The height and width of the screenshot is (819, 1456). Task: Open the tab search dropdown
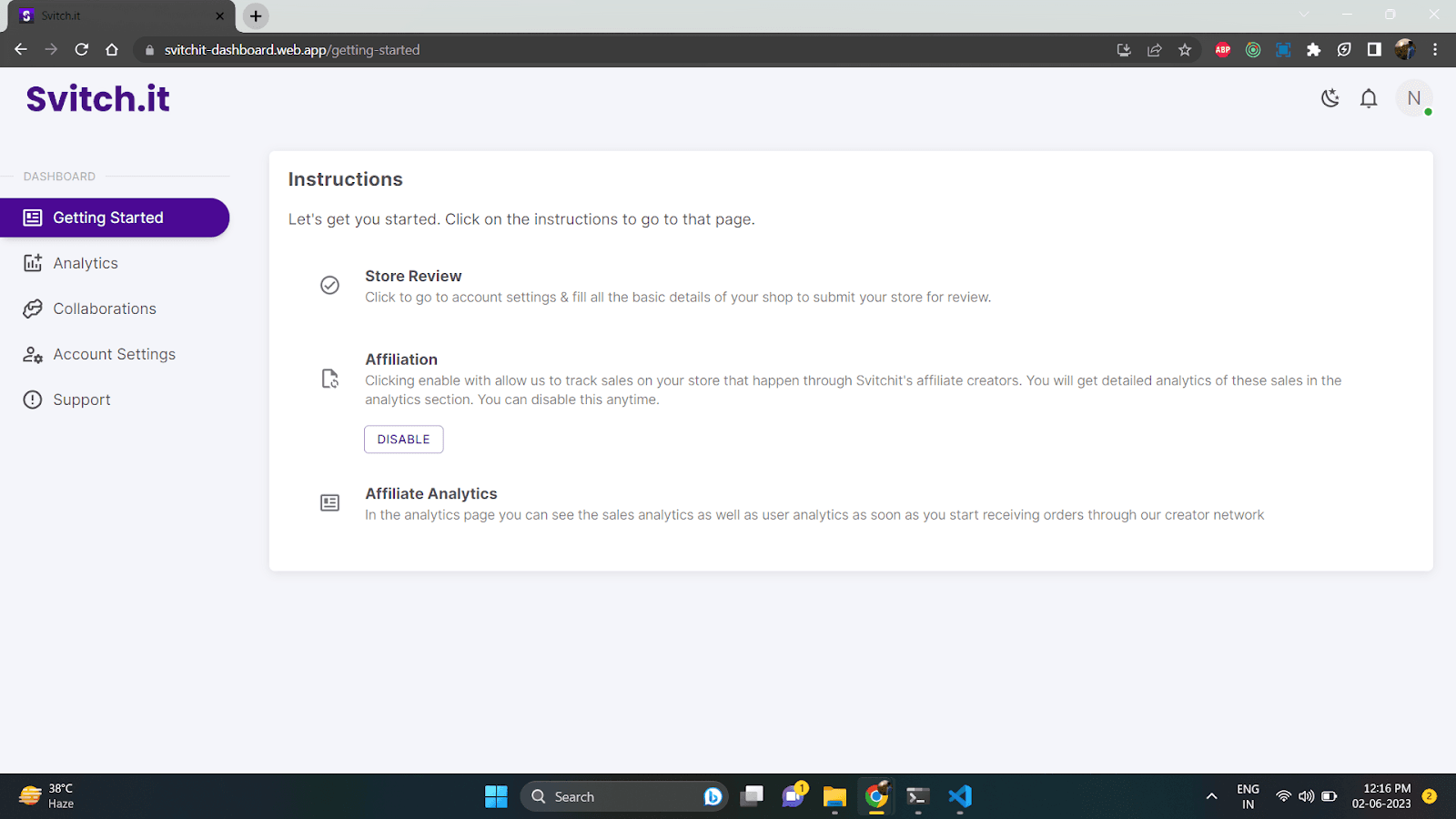(1304, 15)
